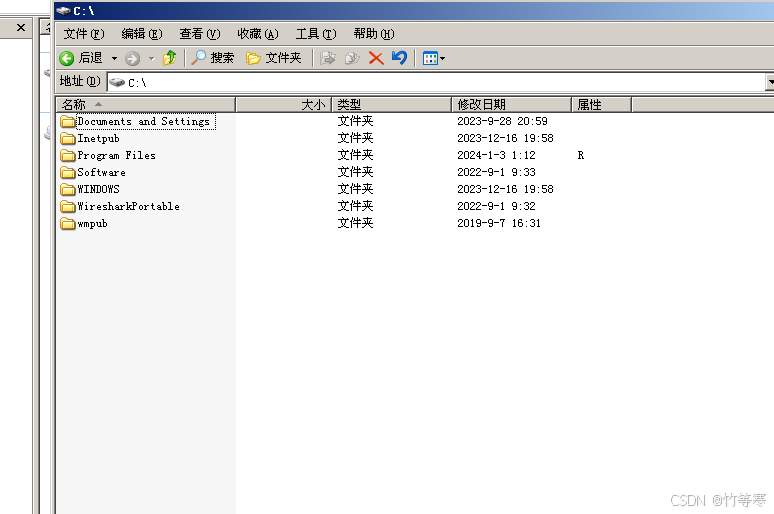Click the red Delete X toolbar icon

tap(376, 58)
